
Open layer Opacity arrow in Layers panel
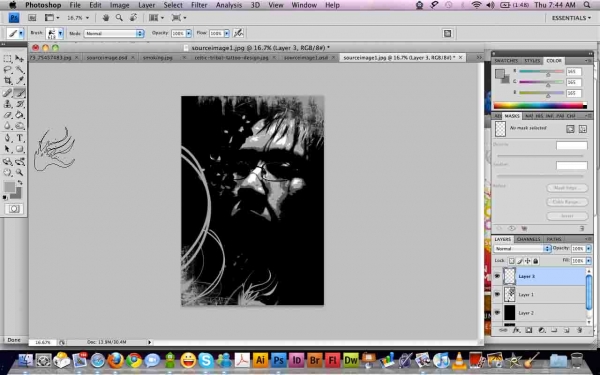[x=588, y=248]
